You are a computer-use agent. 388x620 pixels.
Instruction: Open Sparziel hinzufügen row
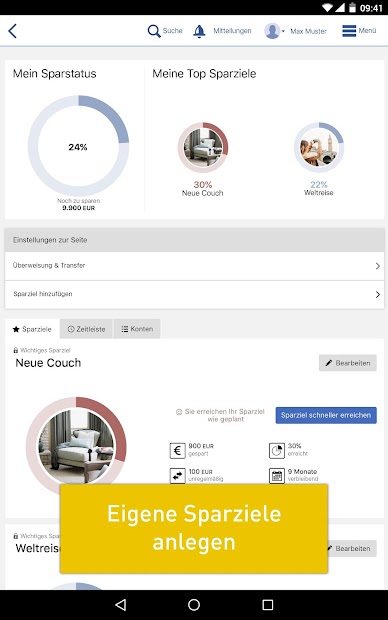(194, 295)
